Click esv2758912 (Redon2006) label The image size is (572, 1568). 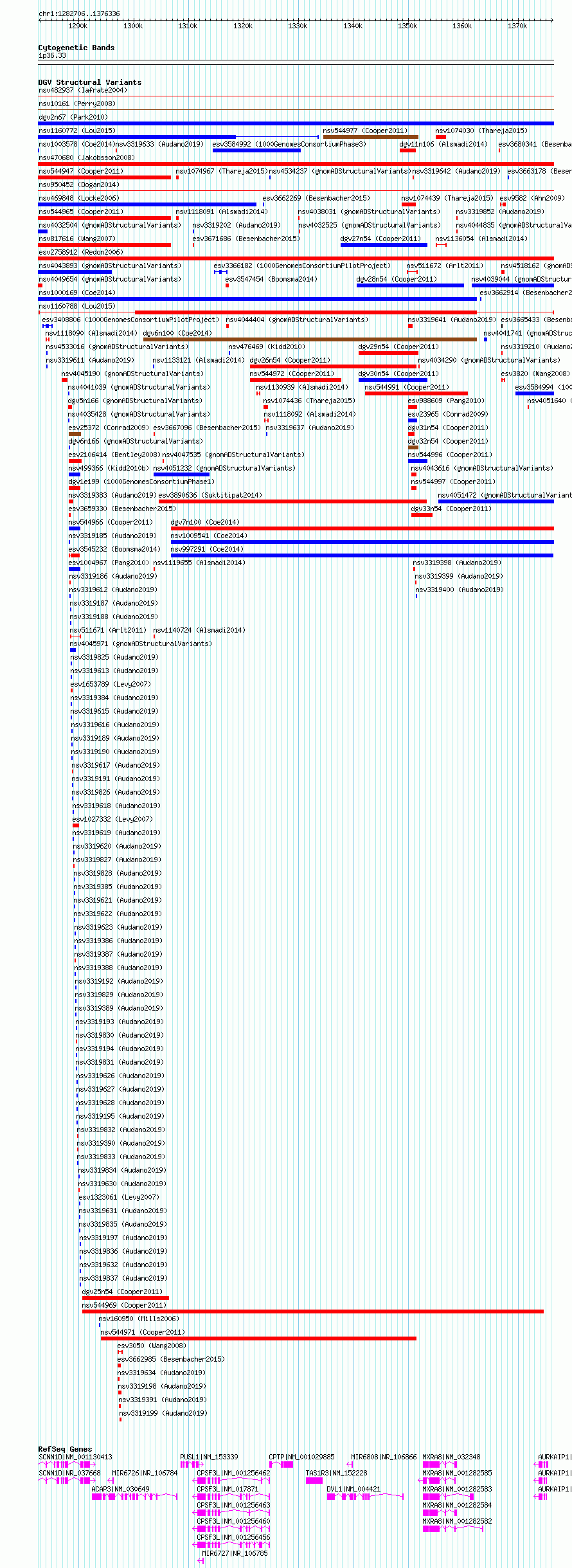[81, 253]
